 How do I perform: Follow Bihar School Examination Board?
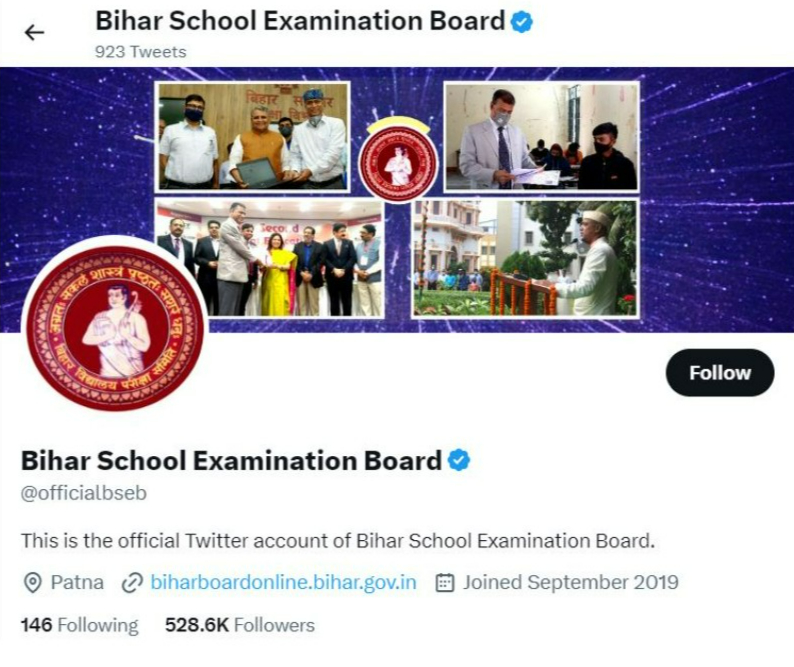pos(720,373)
